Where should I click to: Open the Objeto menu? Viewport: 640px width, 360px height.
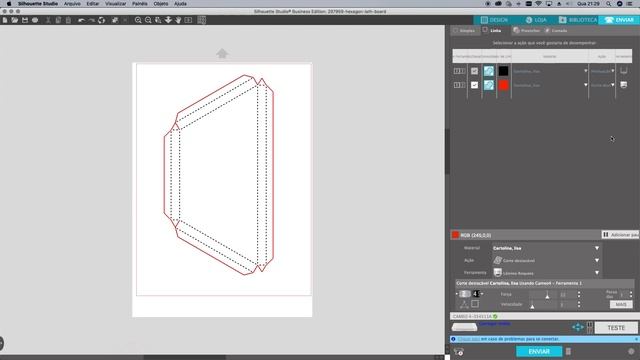point(161,4)
